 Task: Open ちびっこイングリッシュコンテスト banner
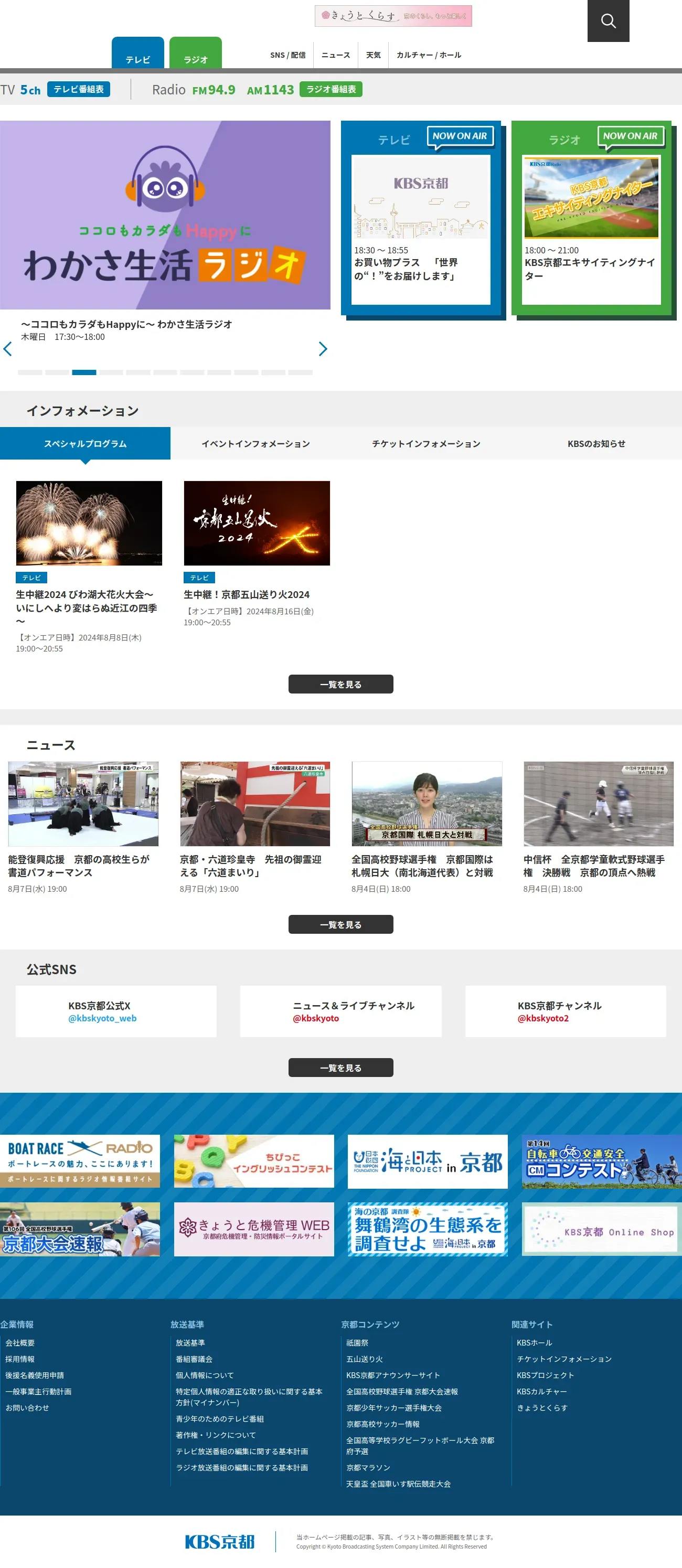coord(254,1161)
